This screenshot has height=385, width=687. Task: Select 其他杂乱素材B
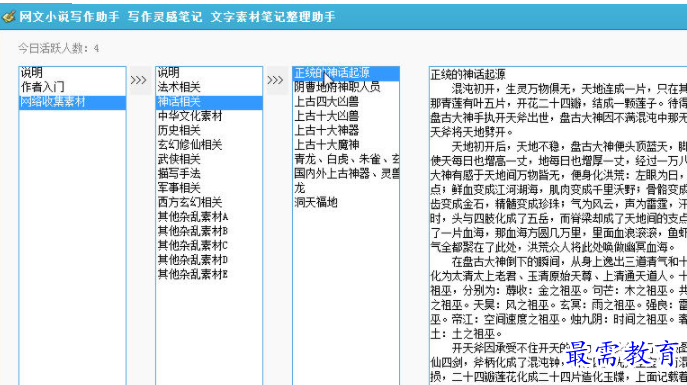(x=209, y=231)
